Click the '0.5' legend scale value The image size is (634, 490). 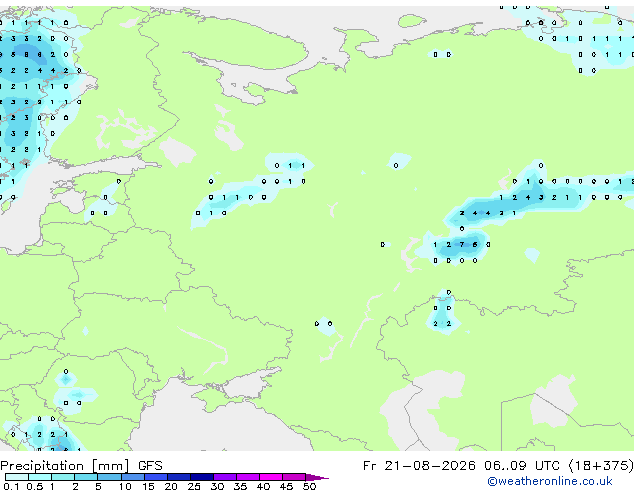point(35,486)
